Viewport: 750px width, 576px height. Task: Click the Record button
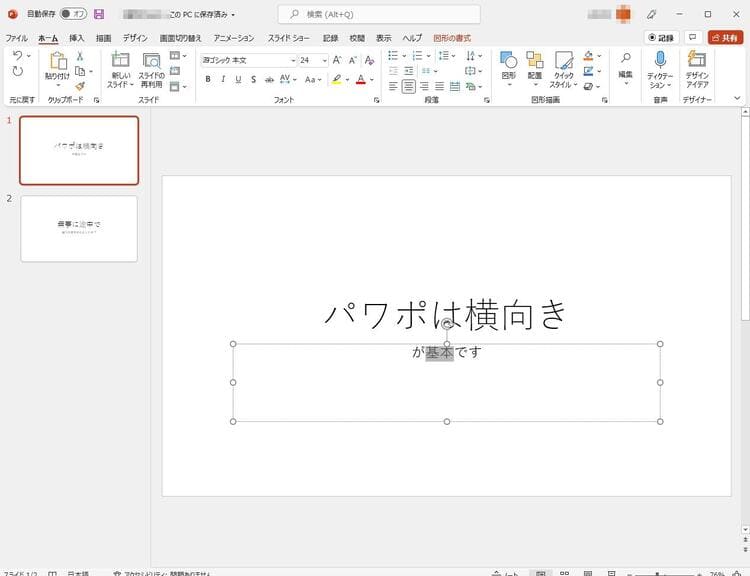661,38
